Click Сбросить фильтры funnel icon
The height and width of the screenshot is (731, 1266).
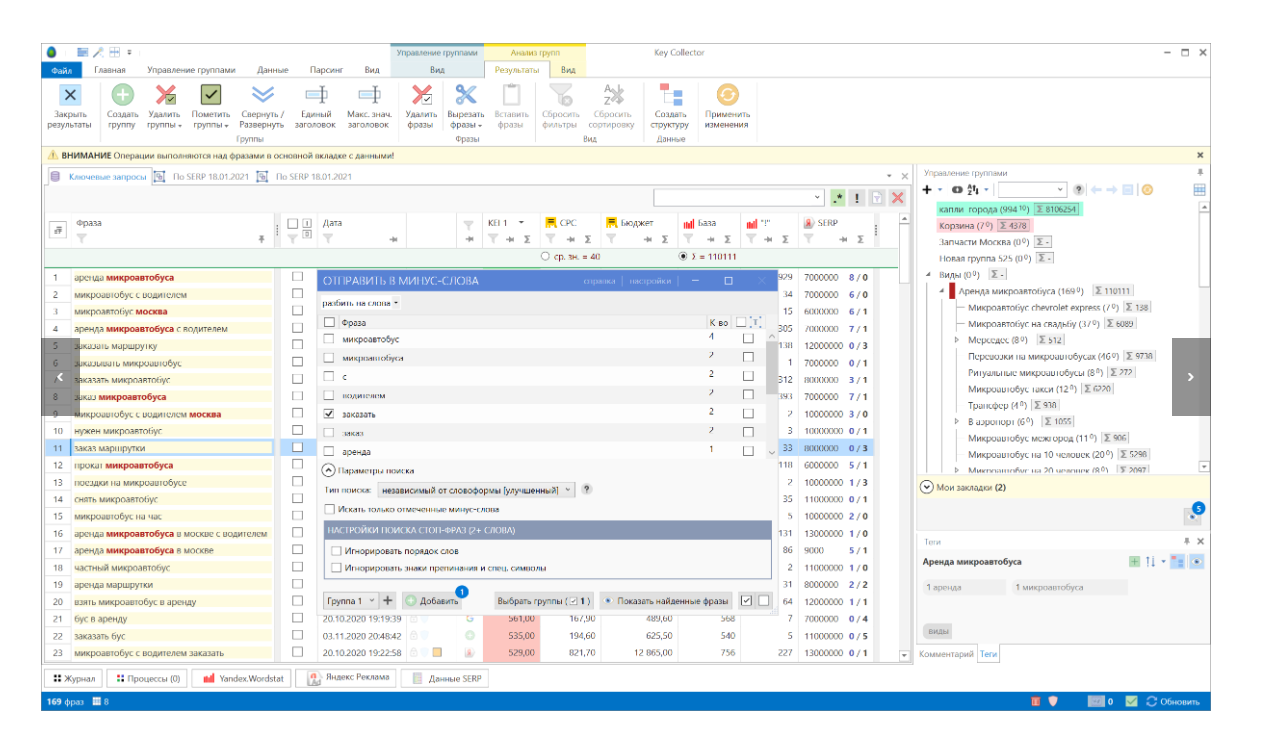click(561, 96)
